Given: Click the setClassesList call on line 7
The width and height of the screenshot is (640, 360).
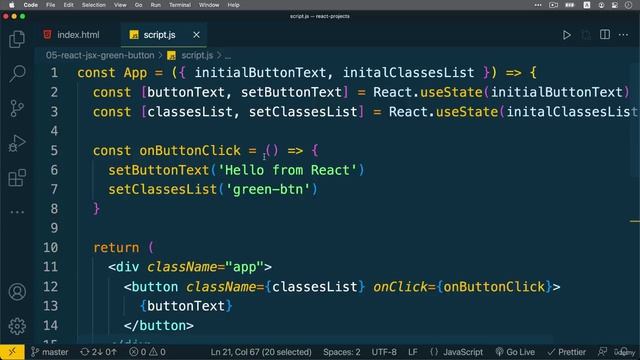Looking at the screenshot, I should coord(162,189).
